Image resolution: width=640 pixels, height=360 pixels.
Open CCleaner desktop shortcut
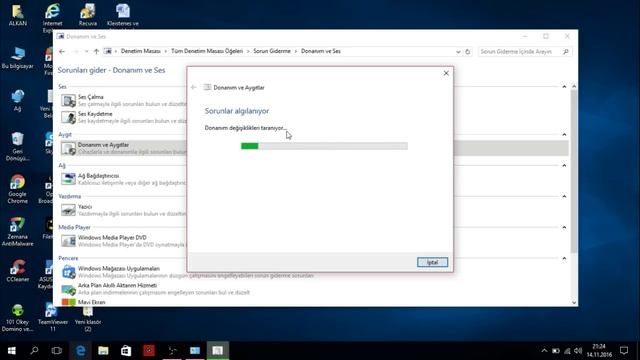click(18, 271)
